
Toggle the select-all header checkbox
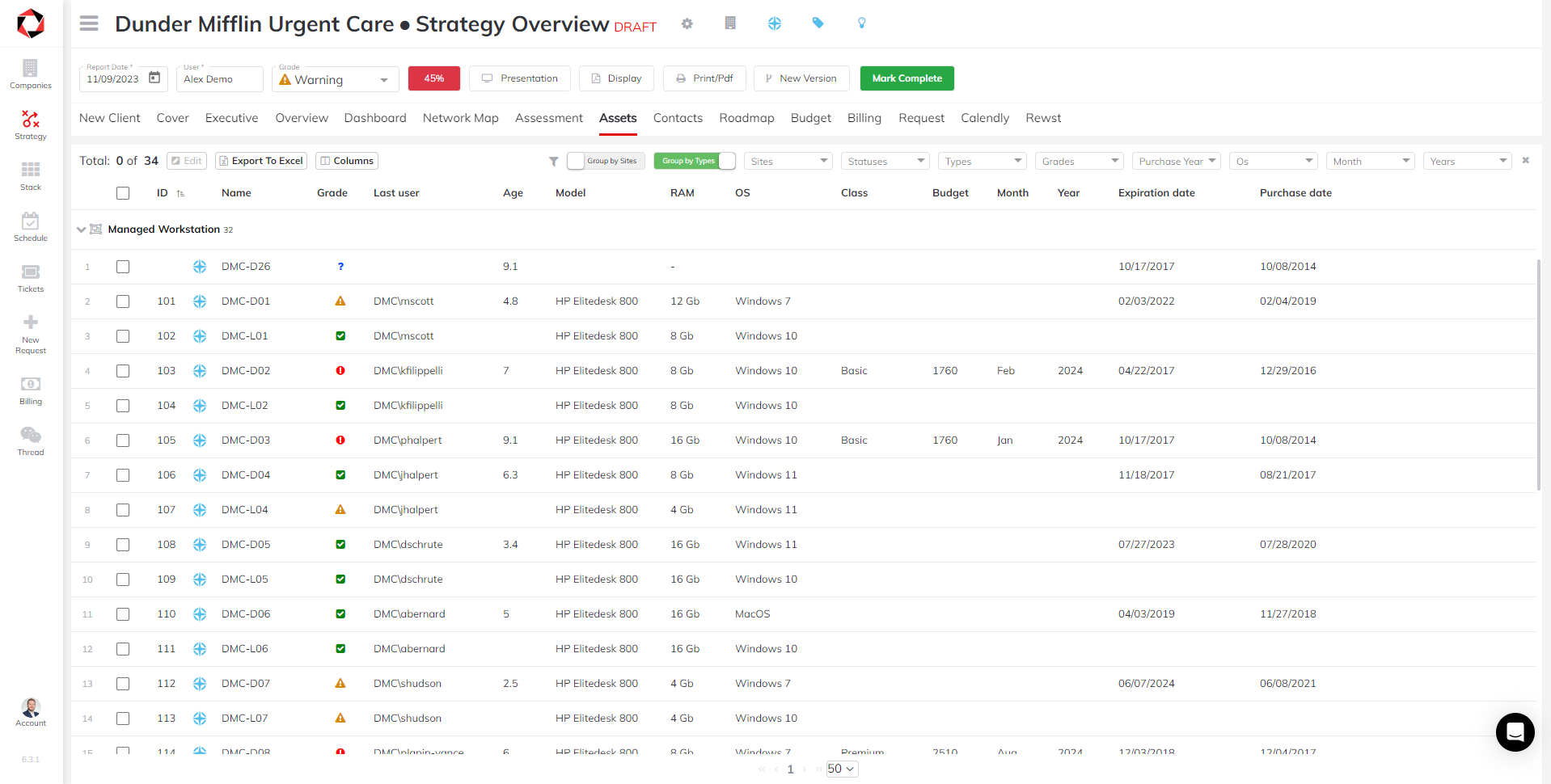123,193
